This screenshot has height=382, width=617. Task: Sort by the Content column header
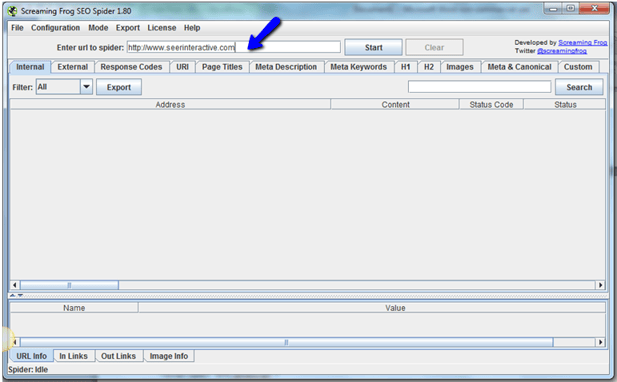click(395, 105)
